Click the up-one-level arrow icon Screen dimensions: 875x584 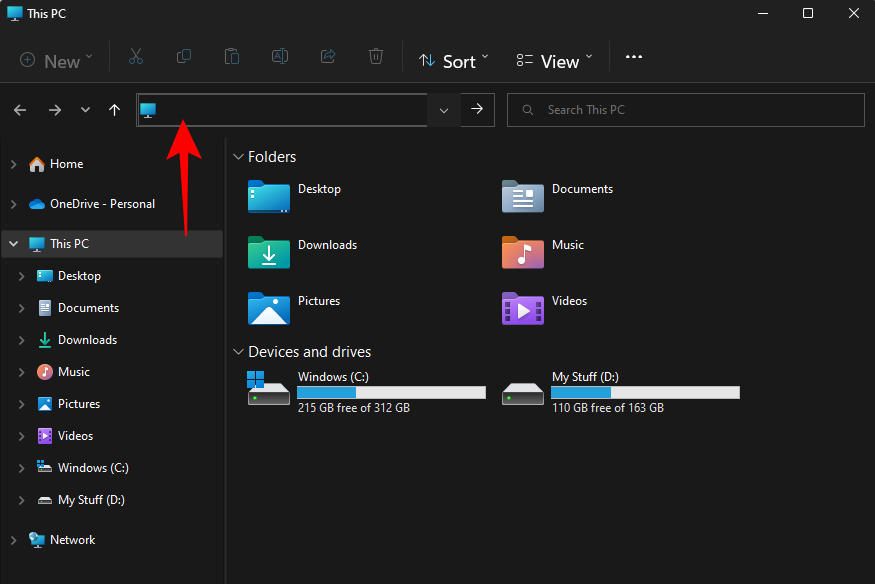coord(114,110)
